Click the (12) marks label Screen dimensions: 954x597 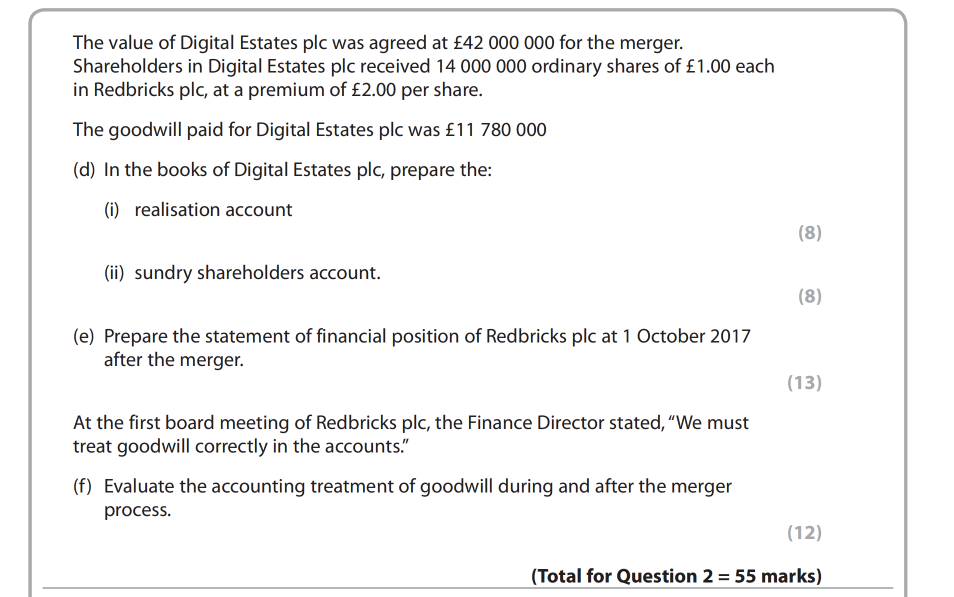(804, 533)
